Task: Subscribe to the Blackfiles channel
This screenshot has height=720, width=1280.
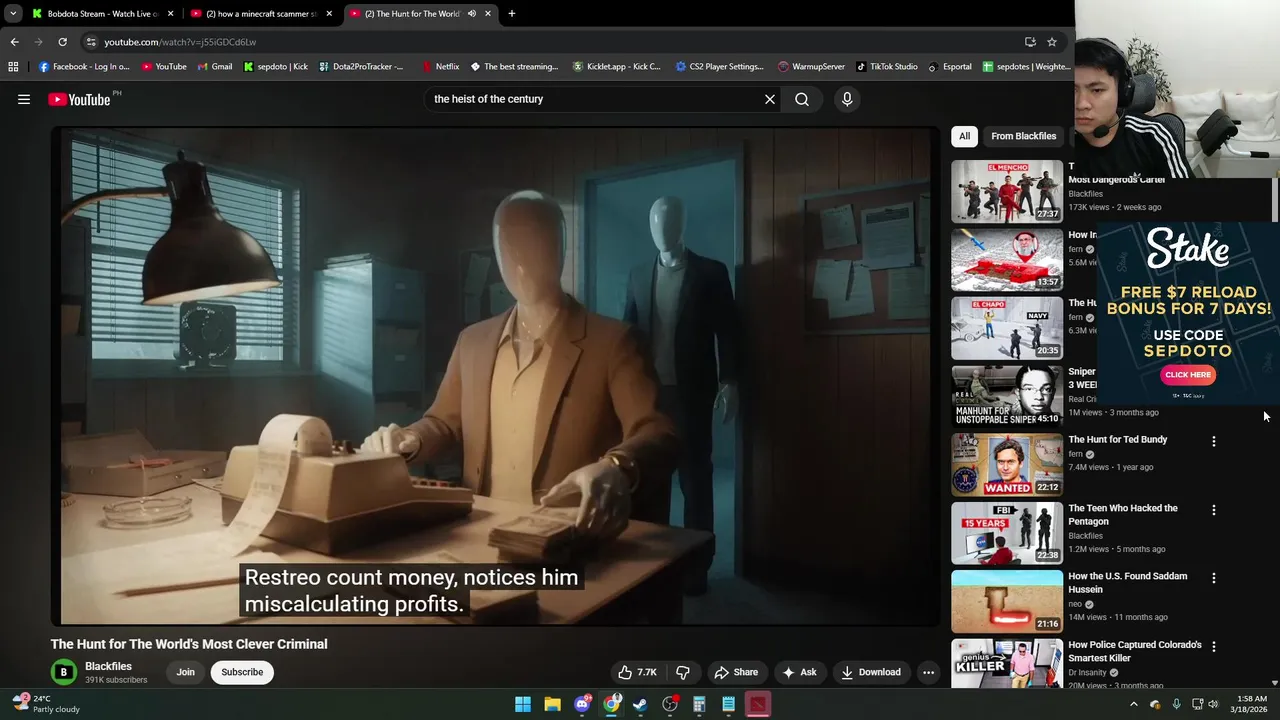Action: (x=242, y=672)
